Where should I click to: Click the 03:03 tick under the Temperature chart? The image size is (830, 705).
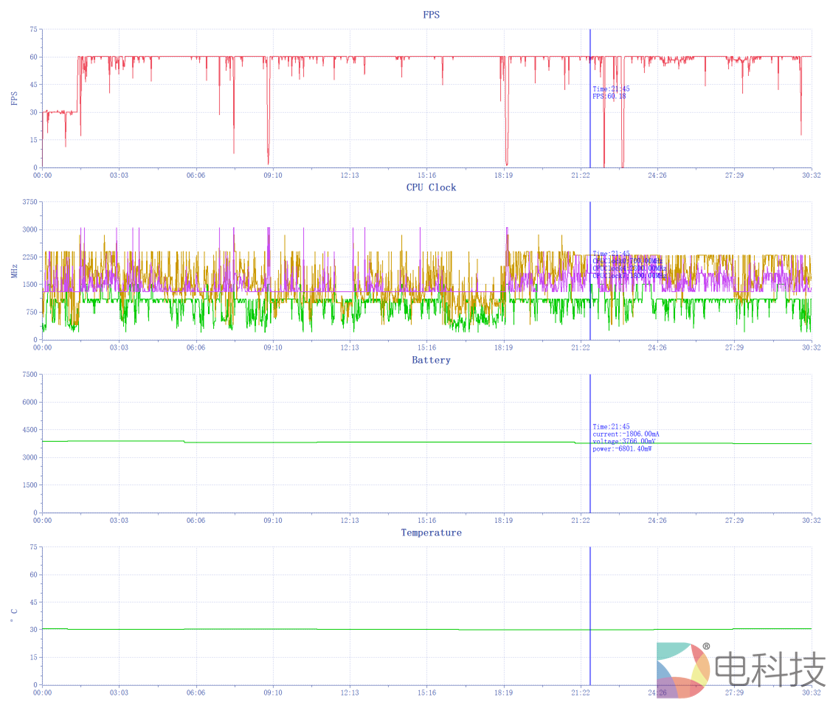pyautogui.click(x=119, y=694)
